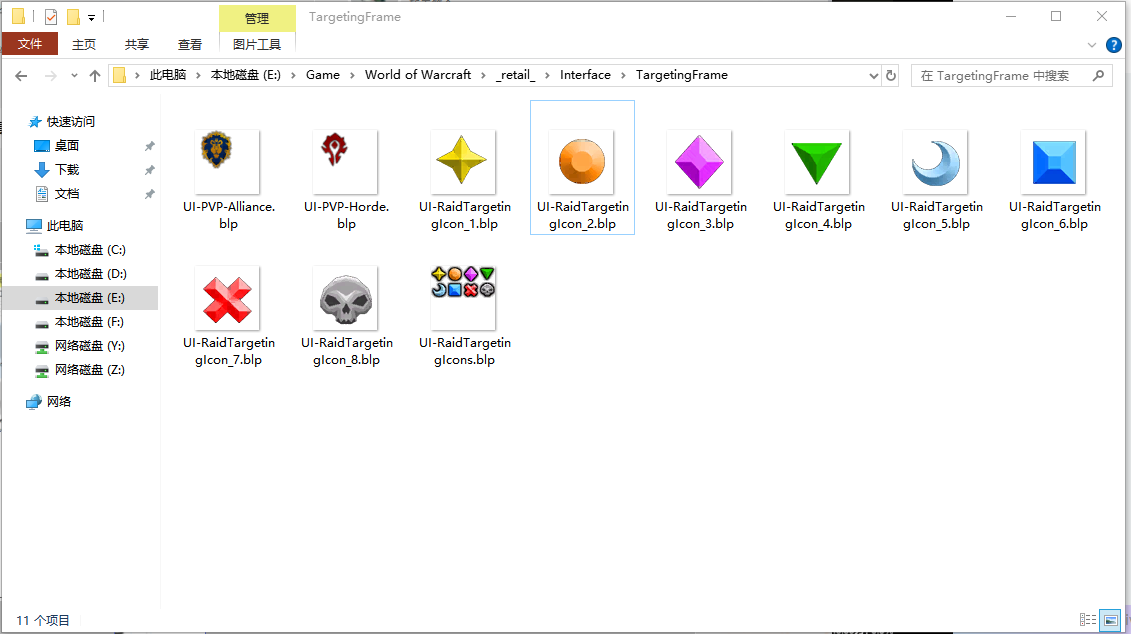Open the address bar history dropdown
This screenshot has height=634, width=1131.
click(x=873, y=75)
